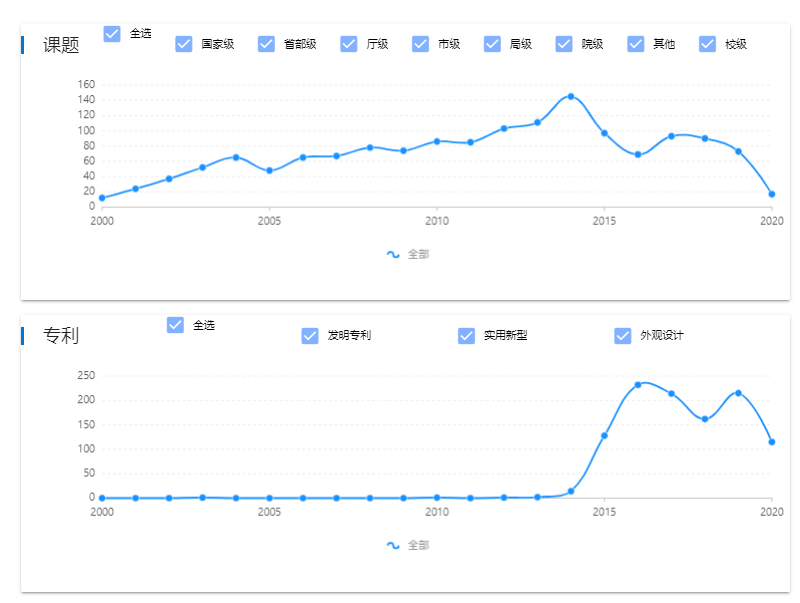
Task: Toggle the 发明专利 checkbox
Action: point(310,336)
